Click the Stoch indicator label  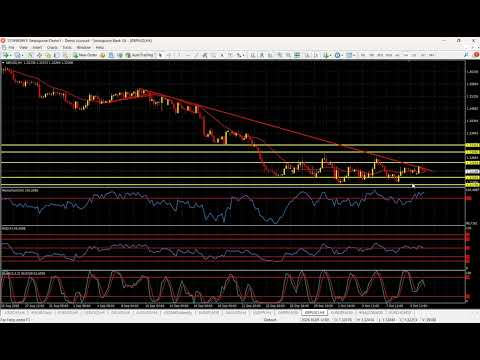pyautogui.click(x=23, y=273)
